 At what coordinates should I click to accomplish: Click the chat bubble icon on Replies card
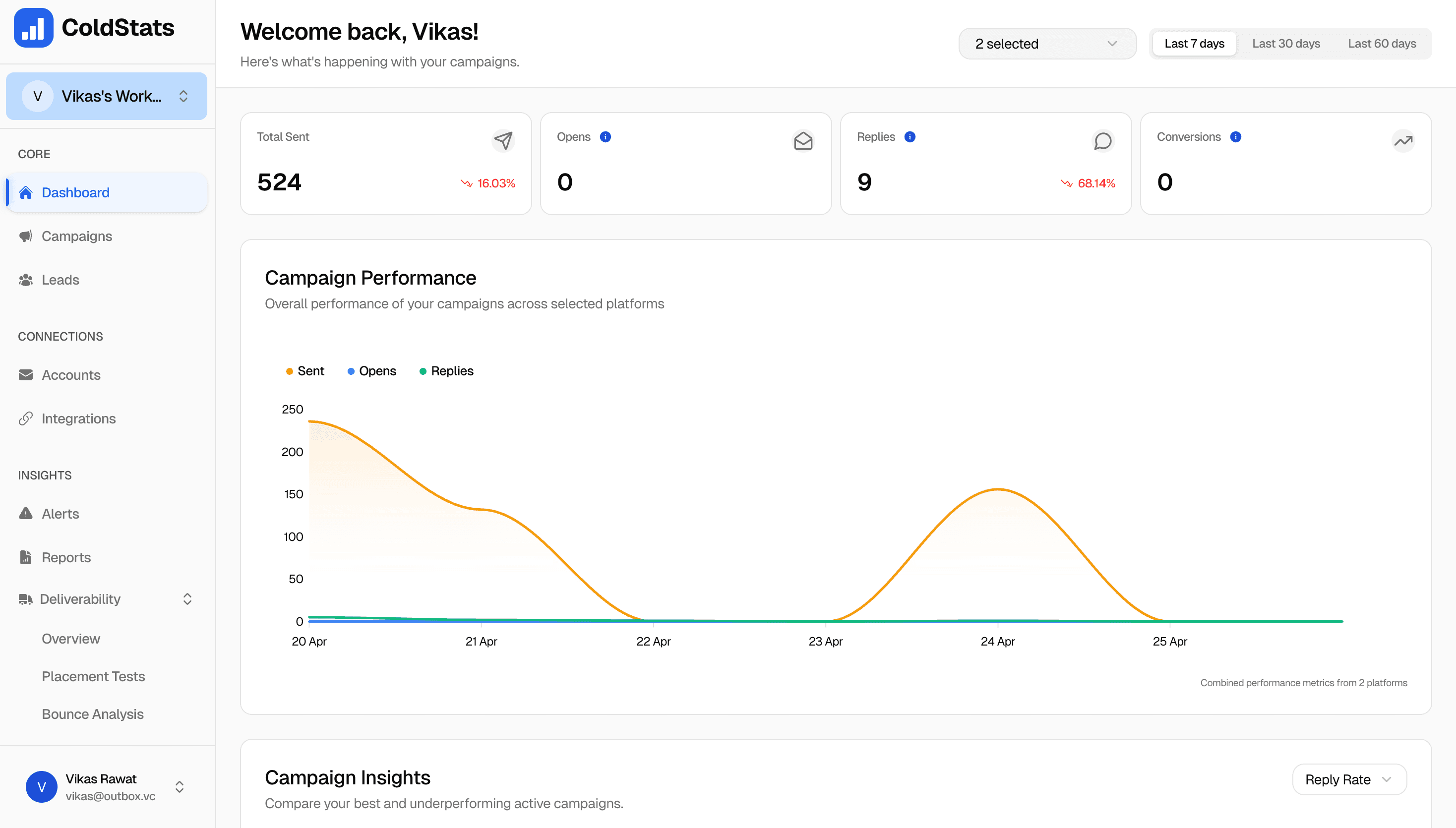pos(1102,141)
